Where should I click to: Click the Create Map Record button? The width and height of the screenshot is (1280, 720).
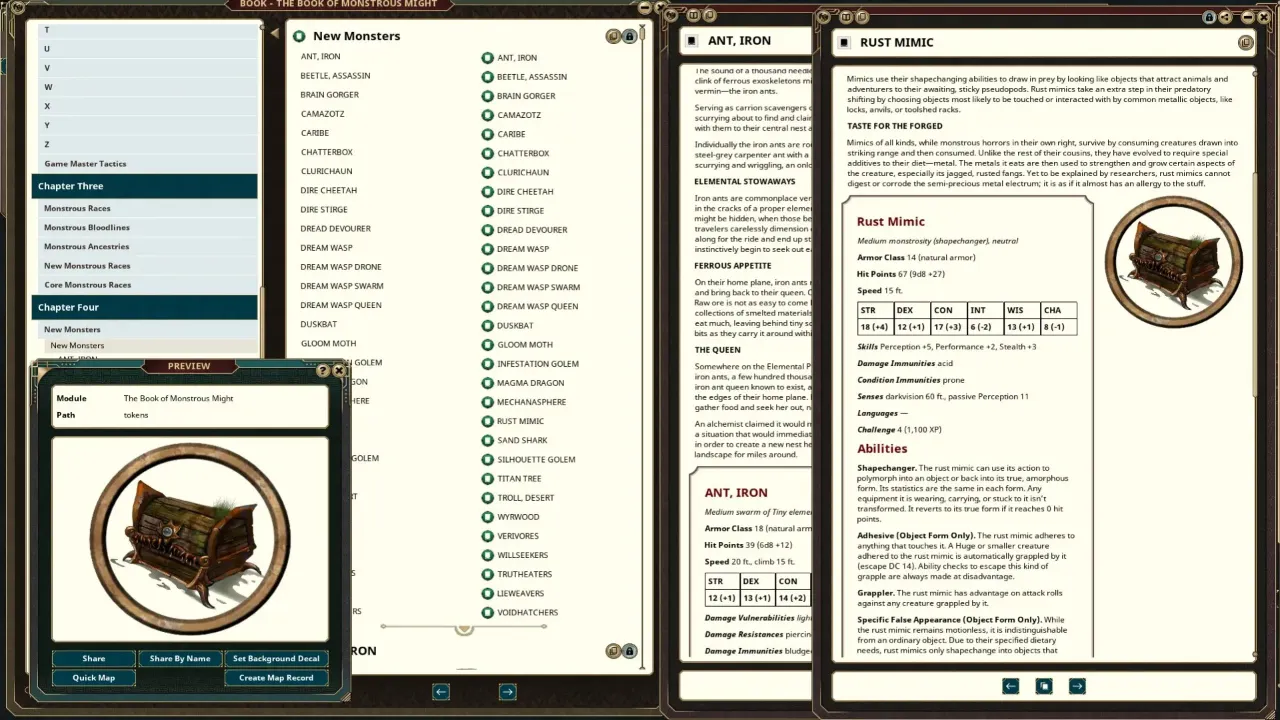point(276,678)
